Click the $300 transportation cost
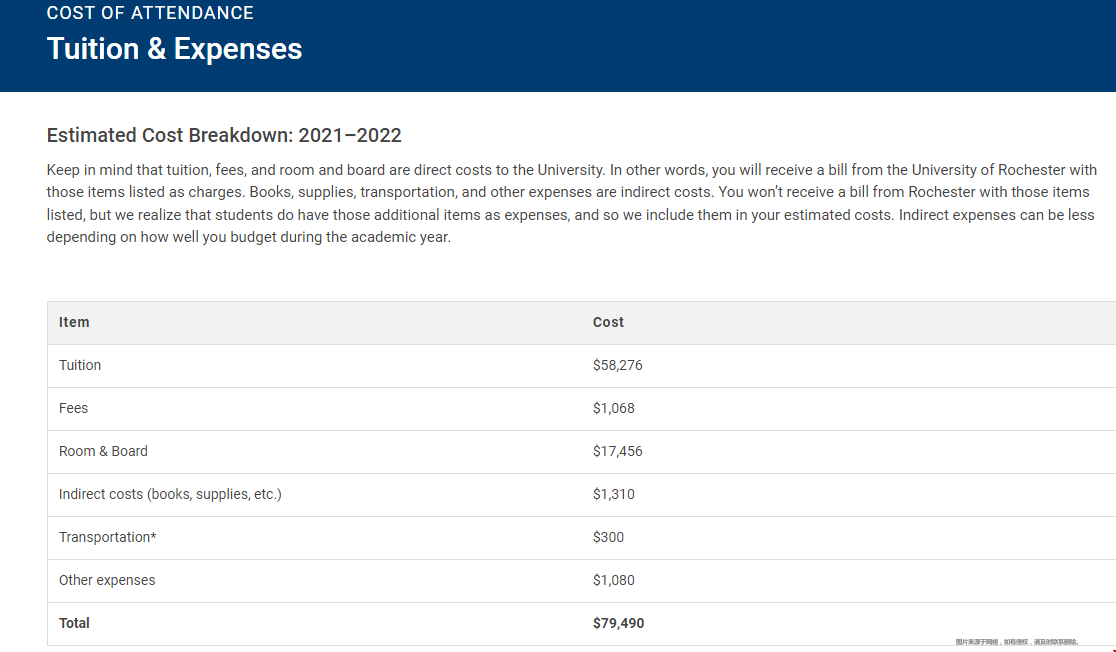The height and width of the screenshot is (652, 1116). click(609, 537)
